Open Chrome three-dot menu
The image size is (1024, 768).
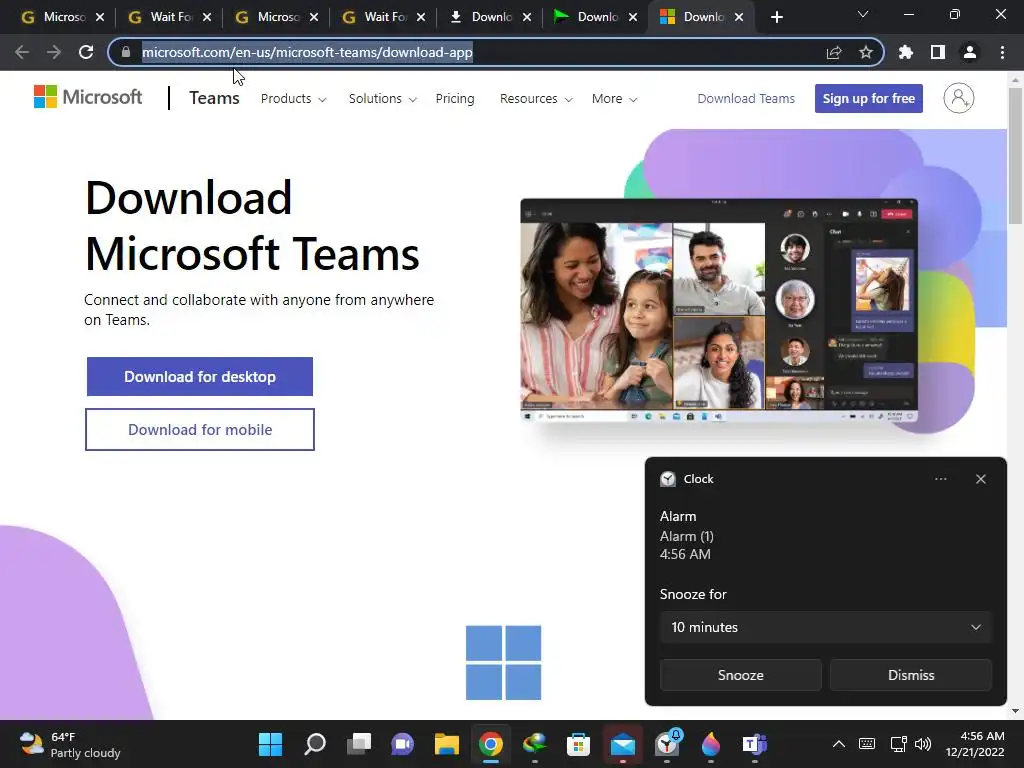click(1002, 52)
